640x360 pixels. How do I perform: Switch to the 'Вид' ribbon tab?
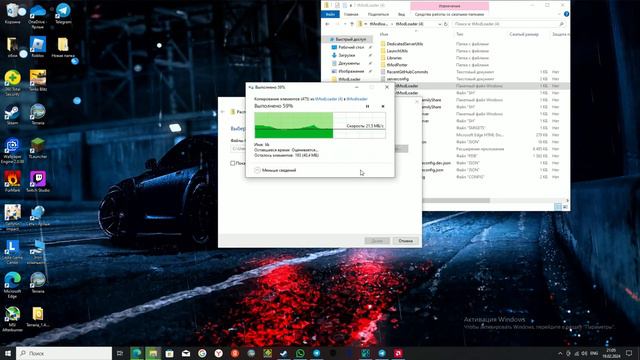pyautogui.click(x=402, y=14)
